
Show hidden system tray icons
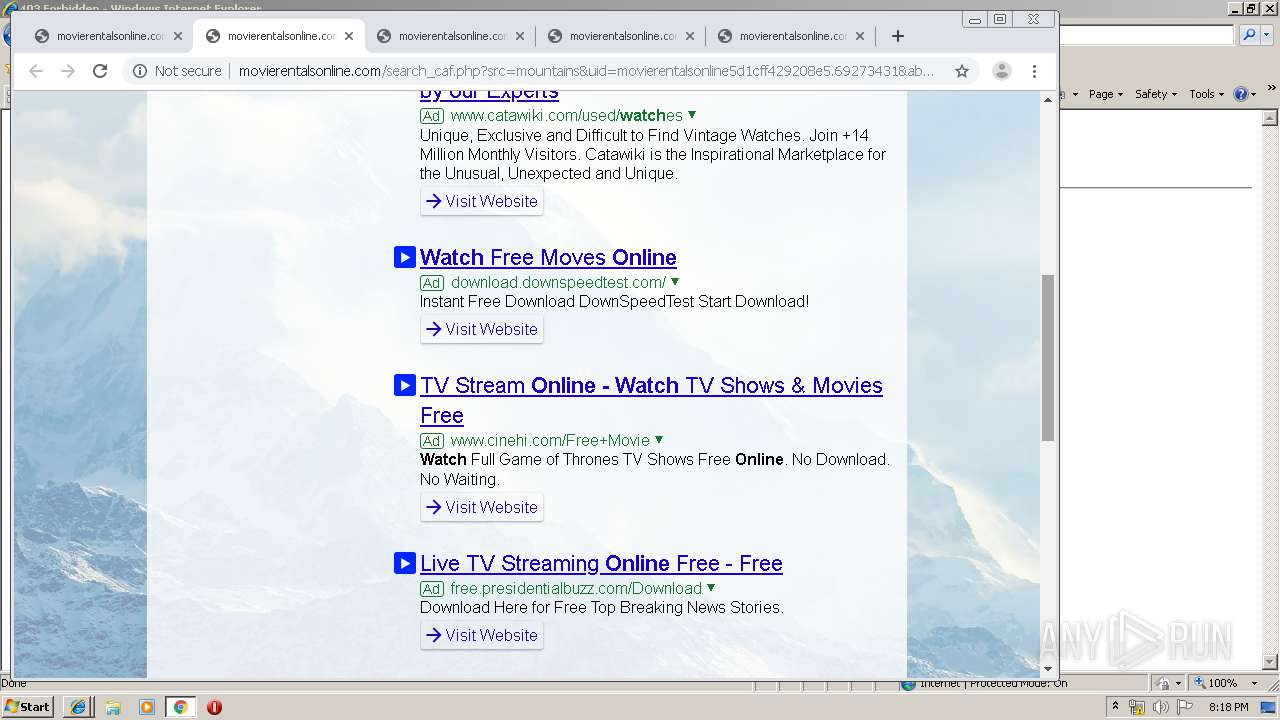click(1115, 706)
